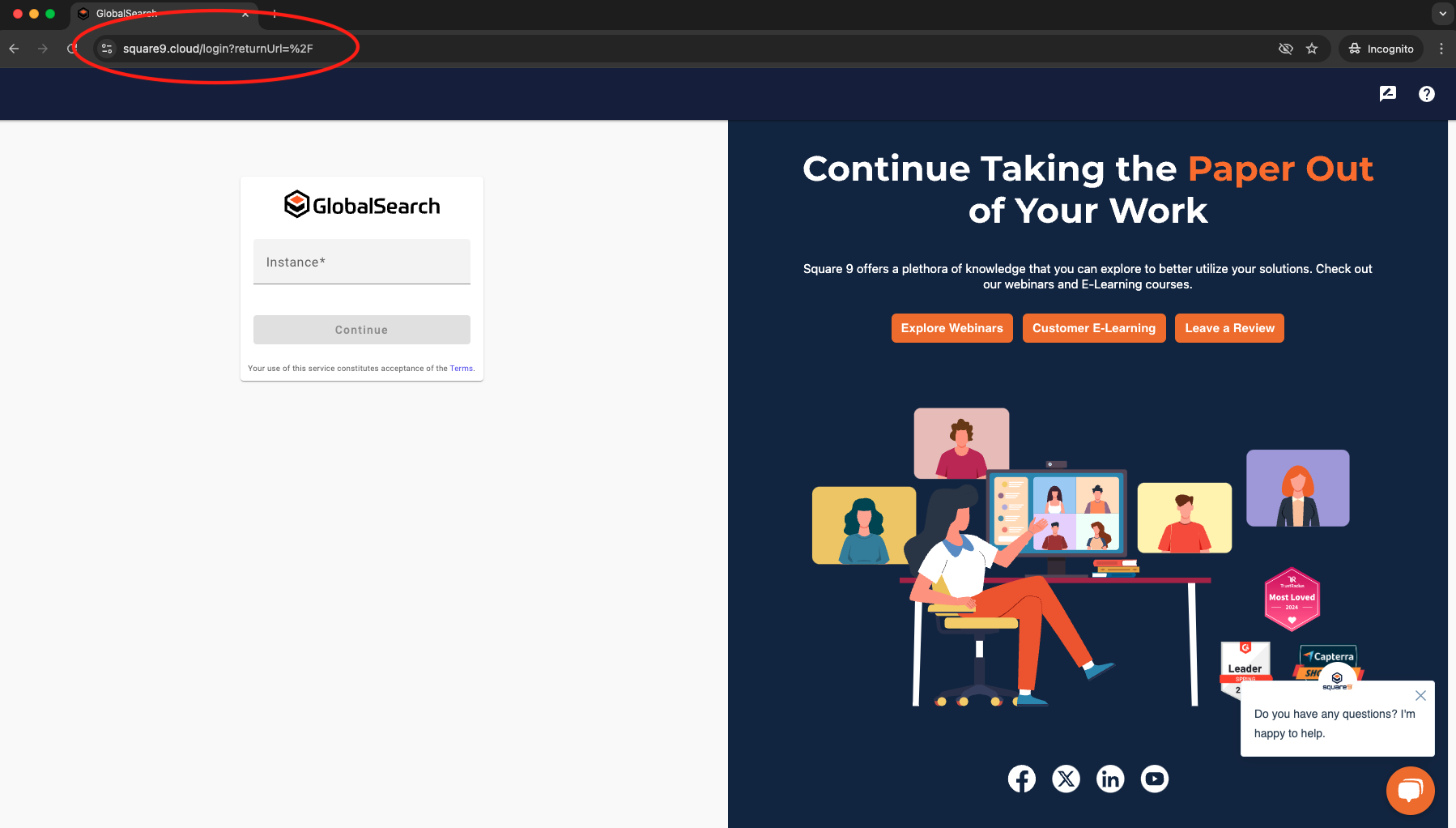Viewport: 1456px width, 828px height.
Task: Open the Terms link below the form
Action: point(460,368)
